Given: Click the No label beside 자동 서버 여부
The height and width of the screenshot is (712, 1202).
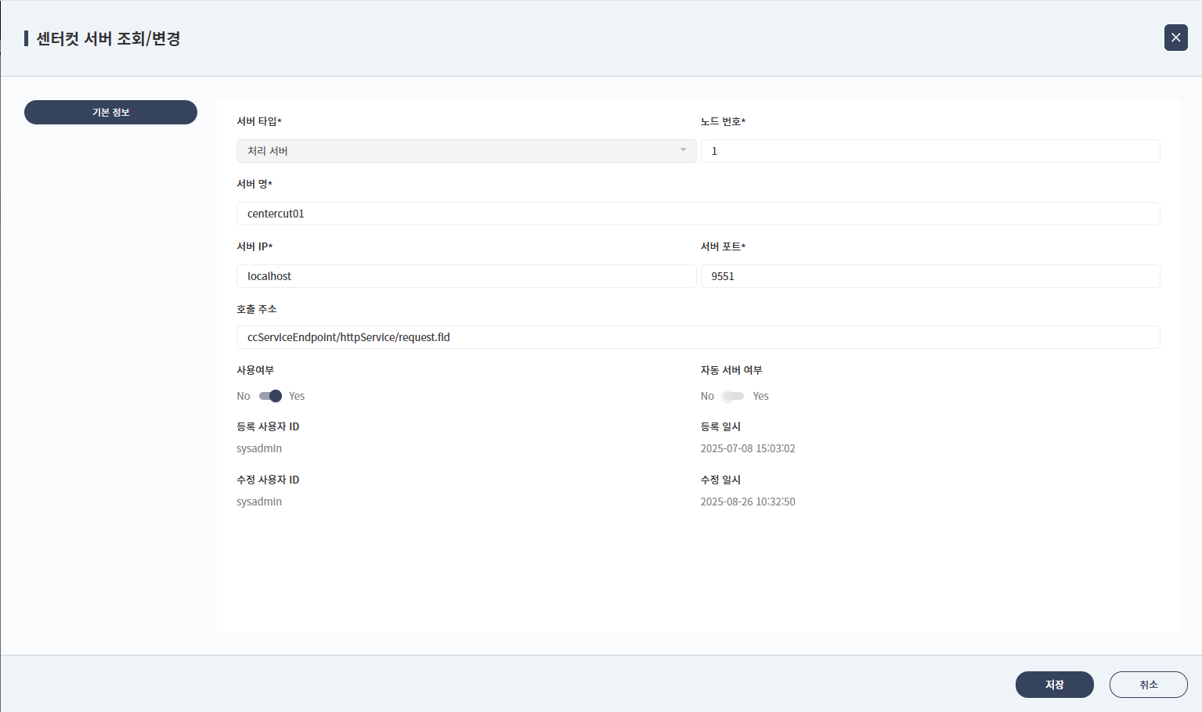Looking at the screenshot, I should point(707,396).
